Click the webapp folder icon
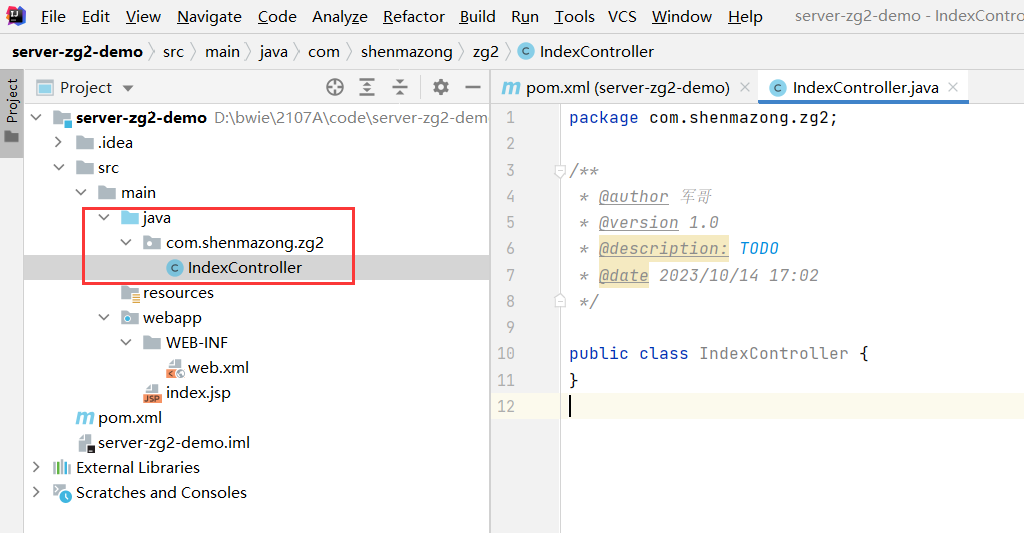This screenshot has height=533, width=1024. click(130, 318)
